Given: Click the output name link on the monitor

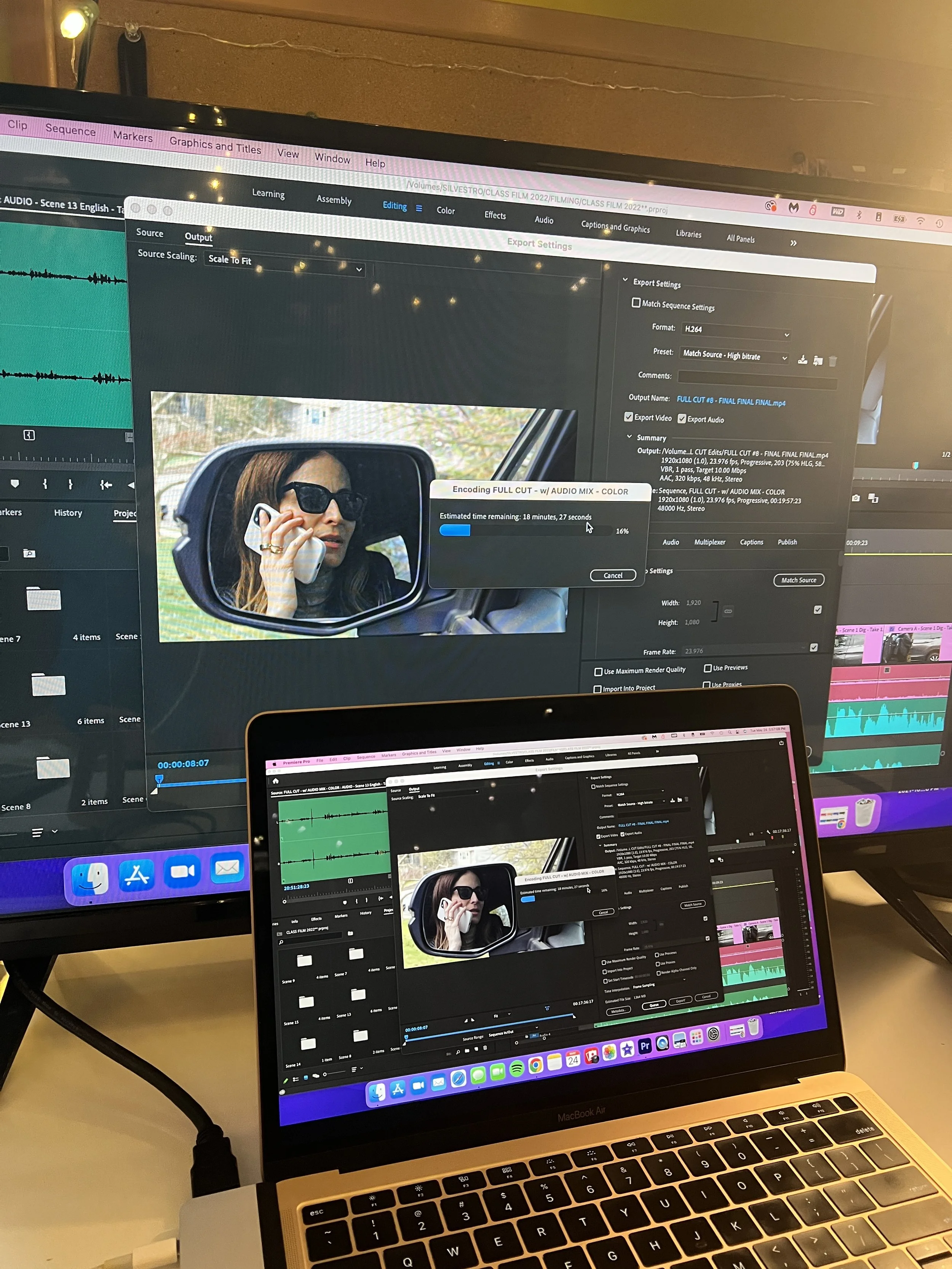Looking at the screenshot, I should [730, 401].
